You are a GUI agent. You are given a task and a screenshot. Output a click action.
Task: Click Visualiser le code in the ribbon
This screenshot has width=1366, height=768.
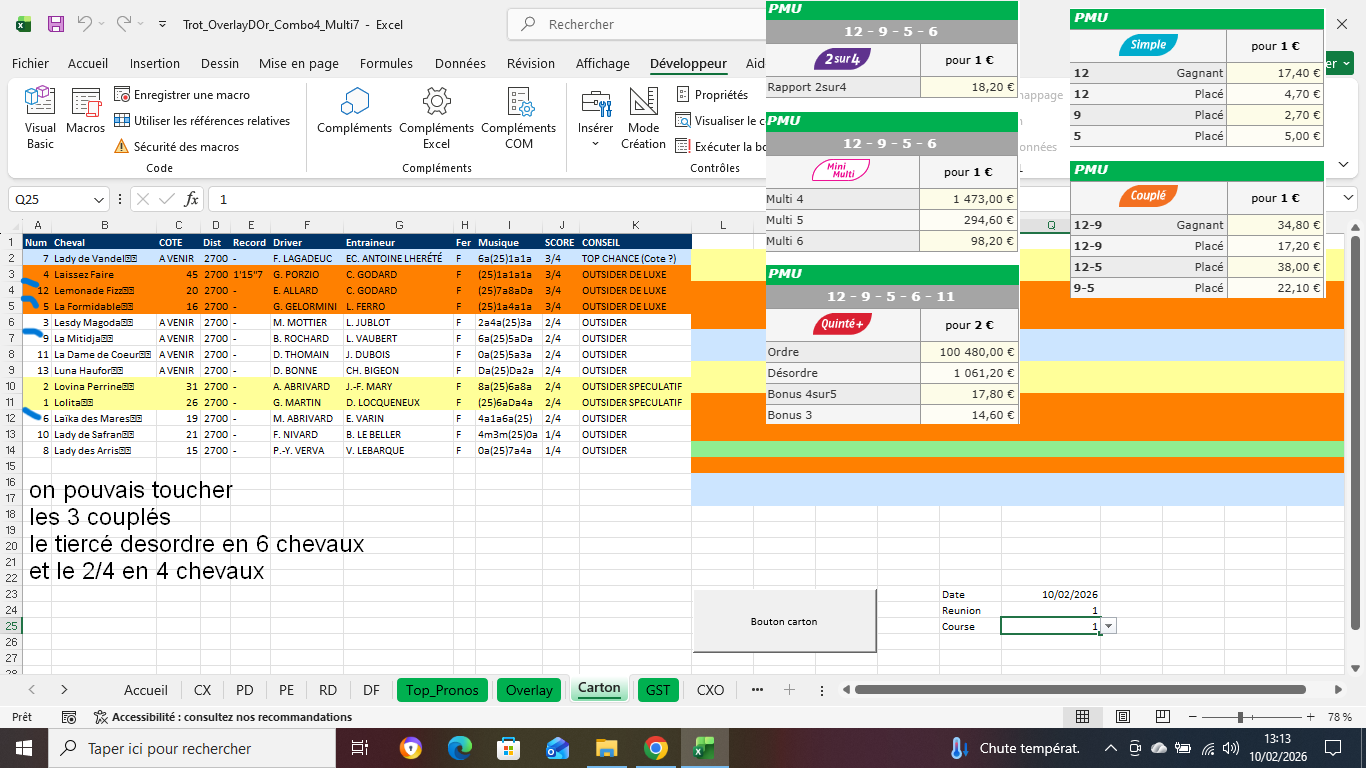[720, 121]
